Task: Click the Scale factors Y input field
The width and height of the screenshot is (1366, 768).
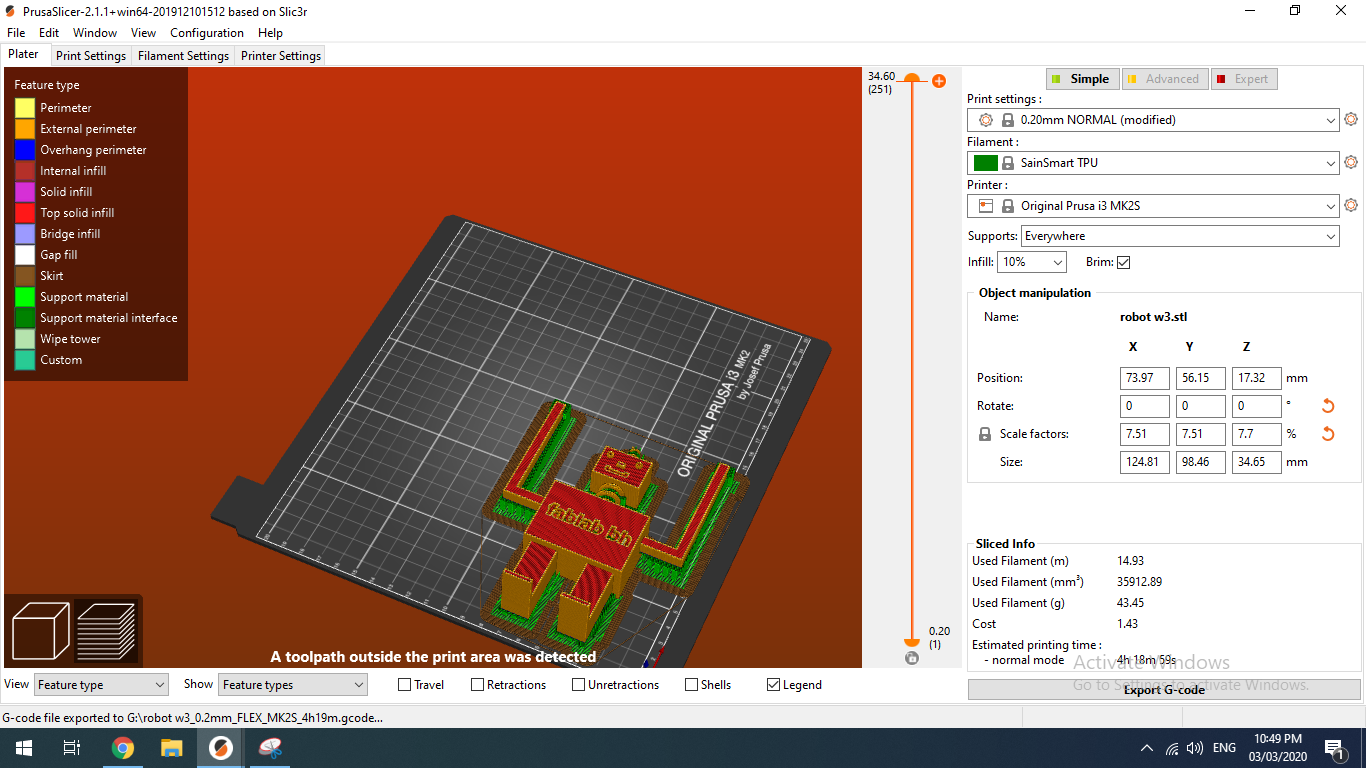Action: (1201, 434)
